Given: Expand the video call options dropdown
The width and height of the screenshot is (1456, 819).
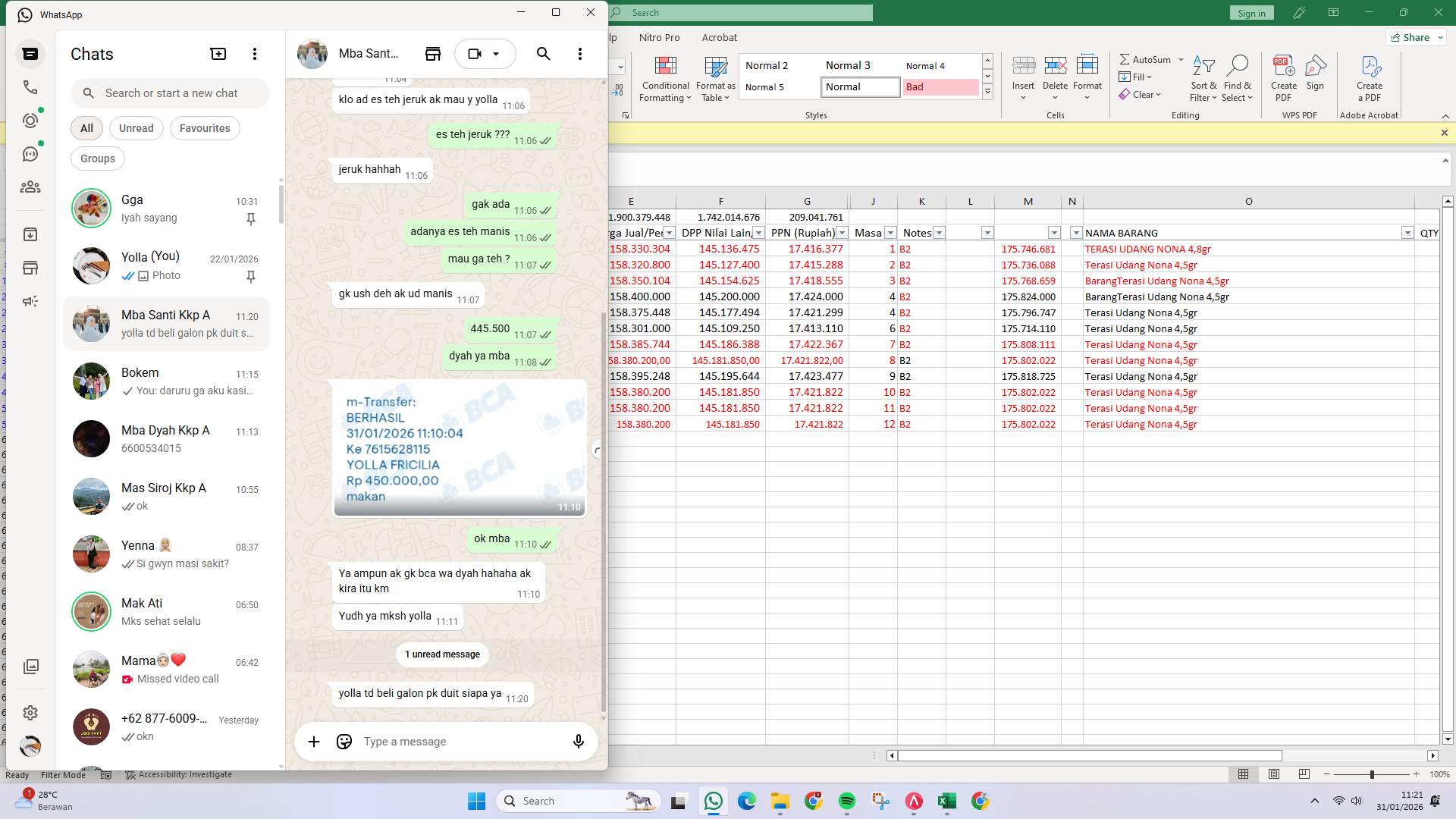Looking at the screenshot, I should 497,54.
